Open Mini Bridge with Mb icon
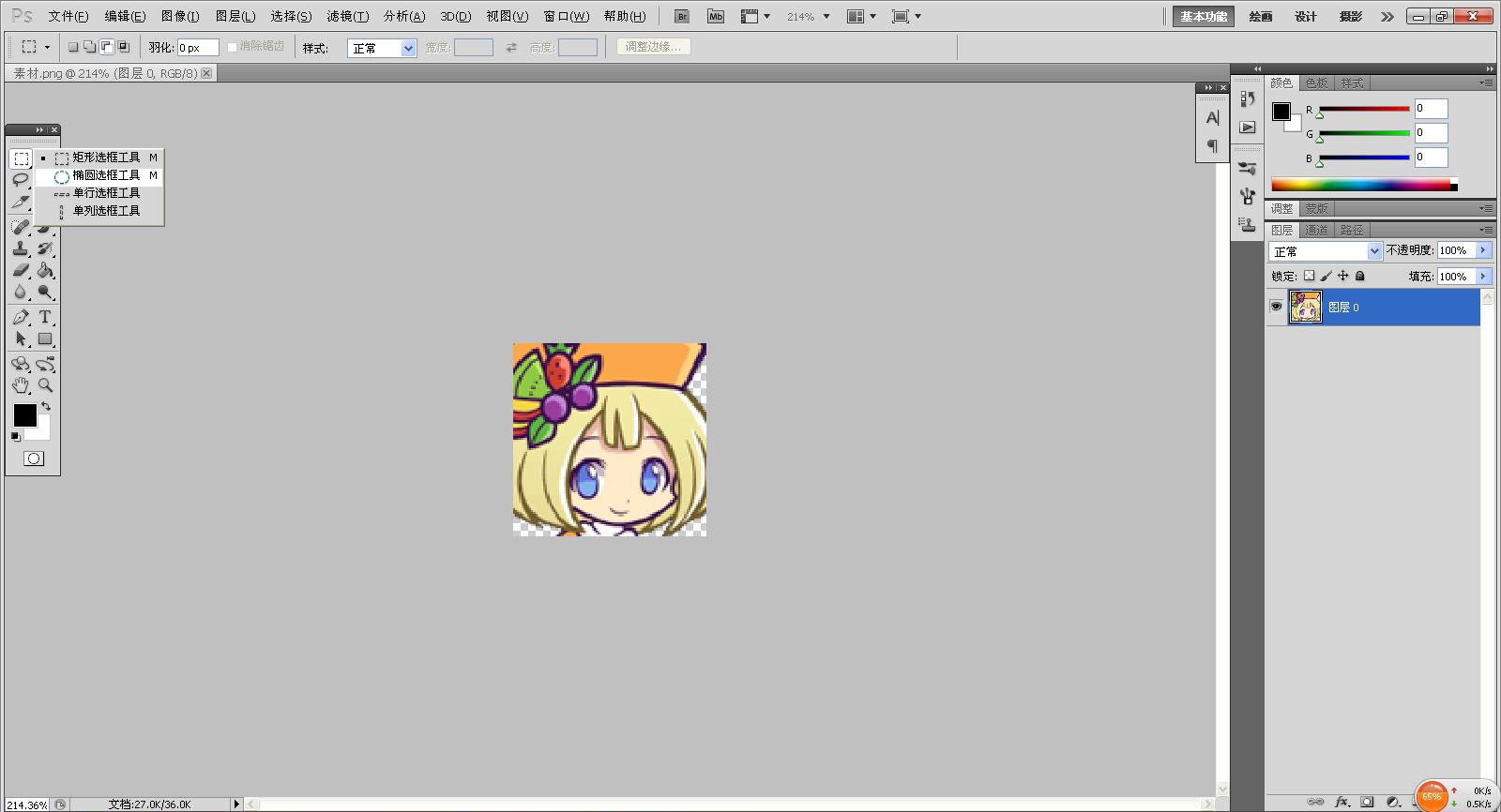The image size is (1501, 812). pos(716,16)
